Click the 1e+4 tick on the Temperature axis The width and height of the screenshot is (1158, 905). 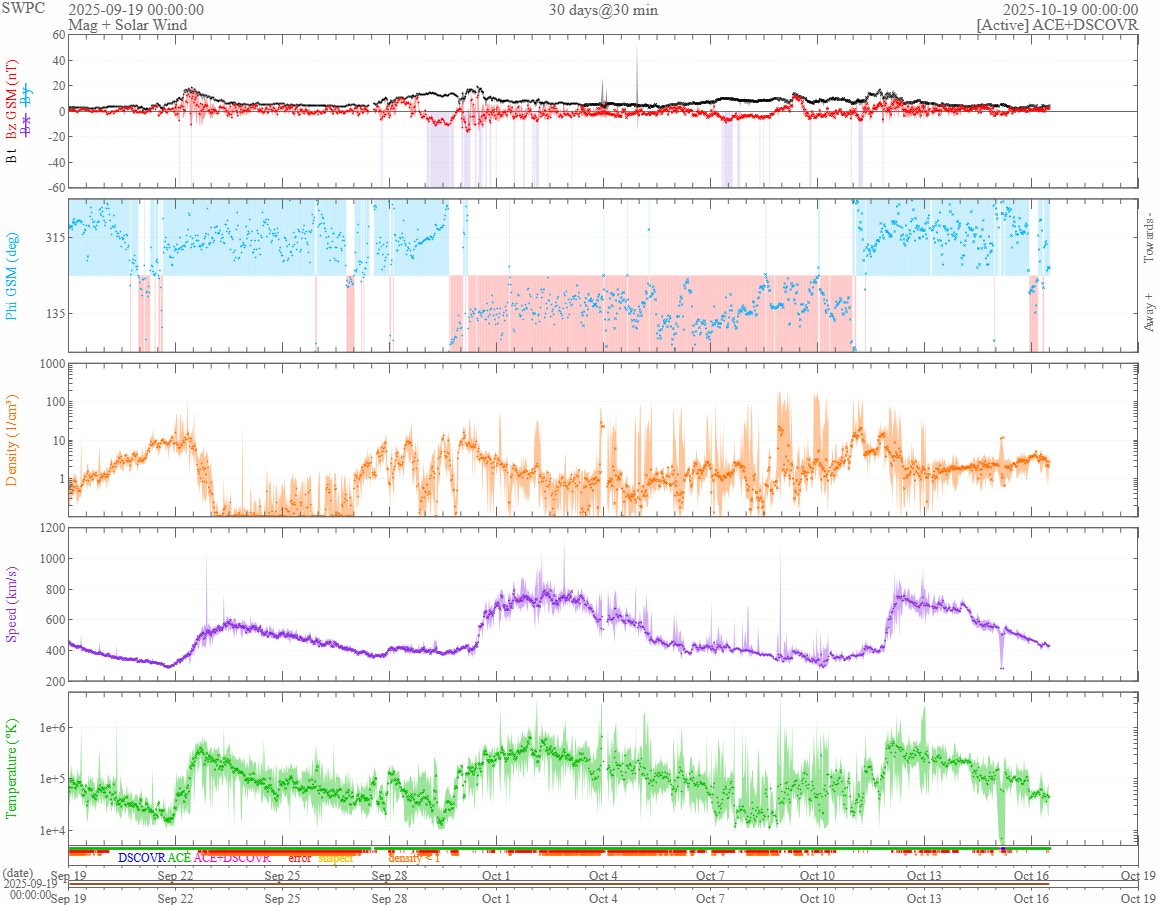tap(52, 831)
